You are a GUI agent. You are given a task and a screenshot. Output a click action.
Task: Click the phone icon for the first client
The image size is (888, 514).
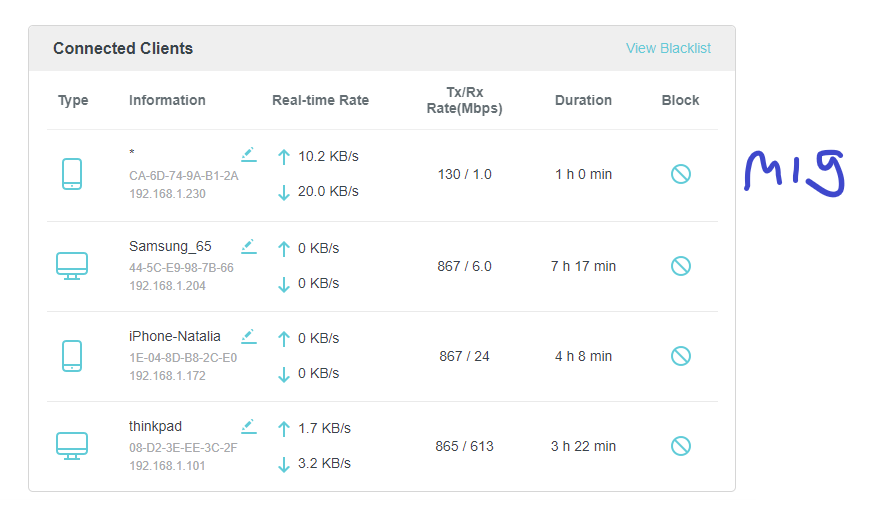coord(72,174)
